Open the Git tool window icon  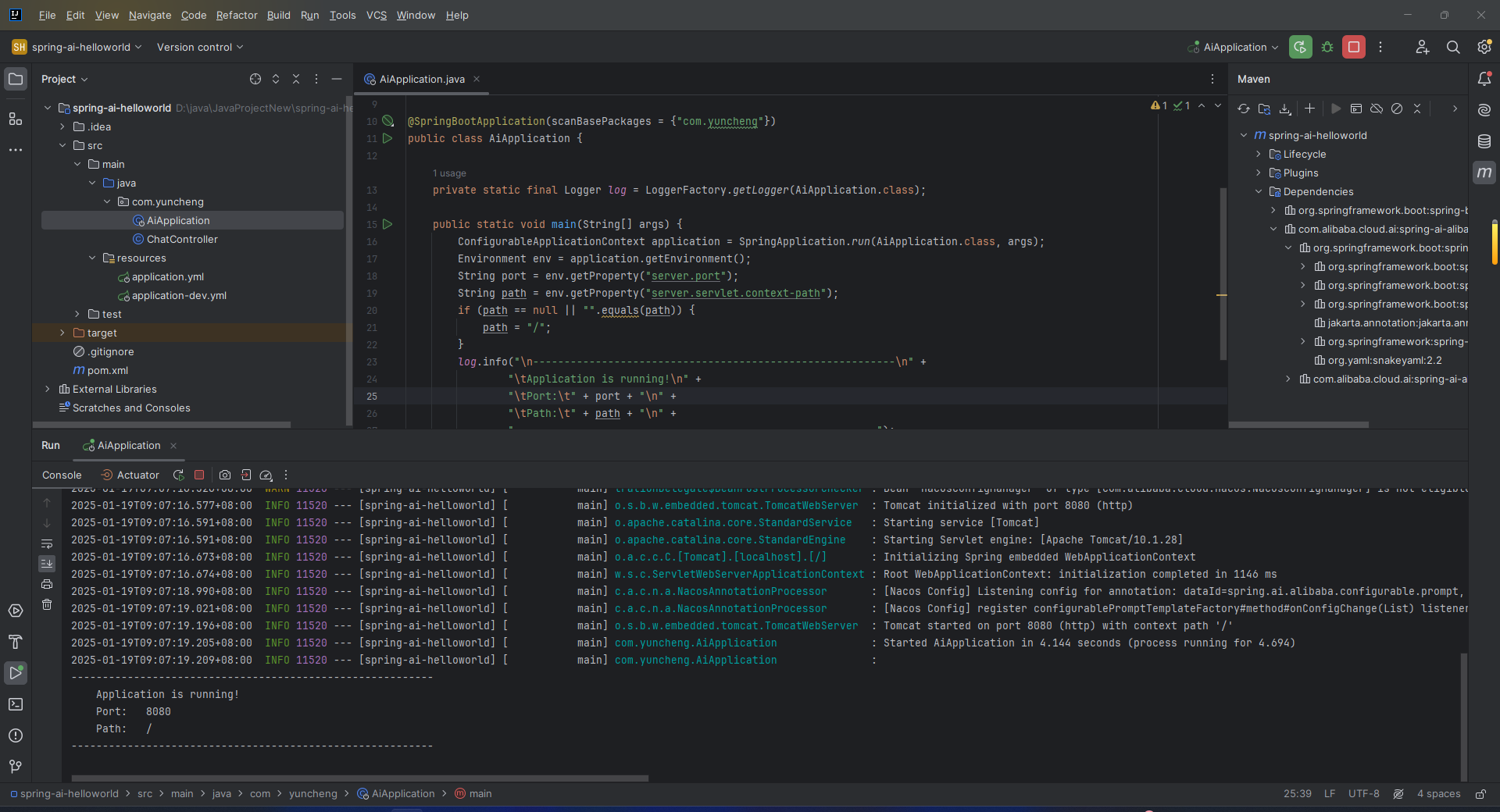[x=16, y=767]
